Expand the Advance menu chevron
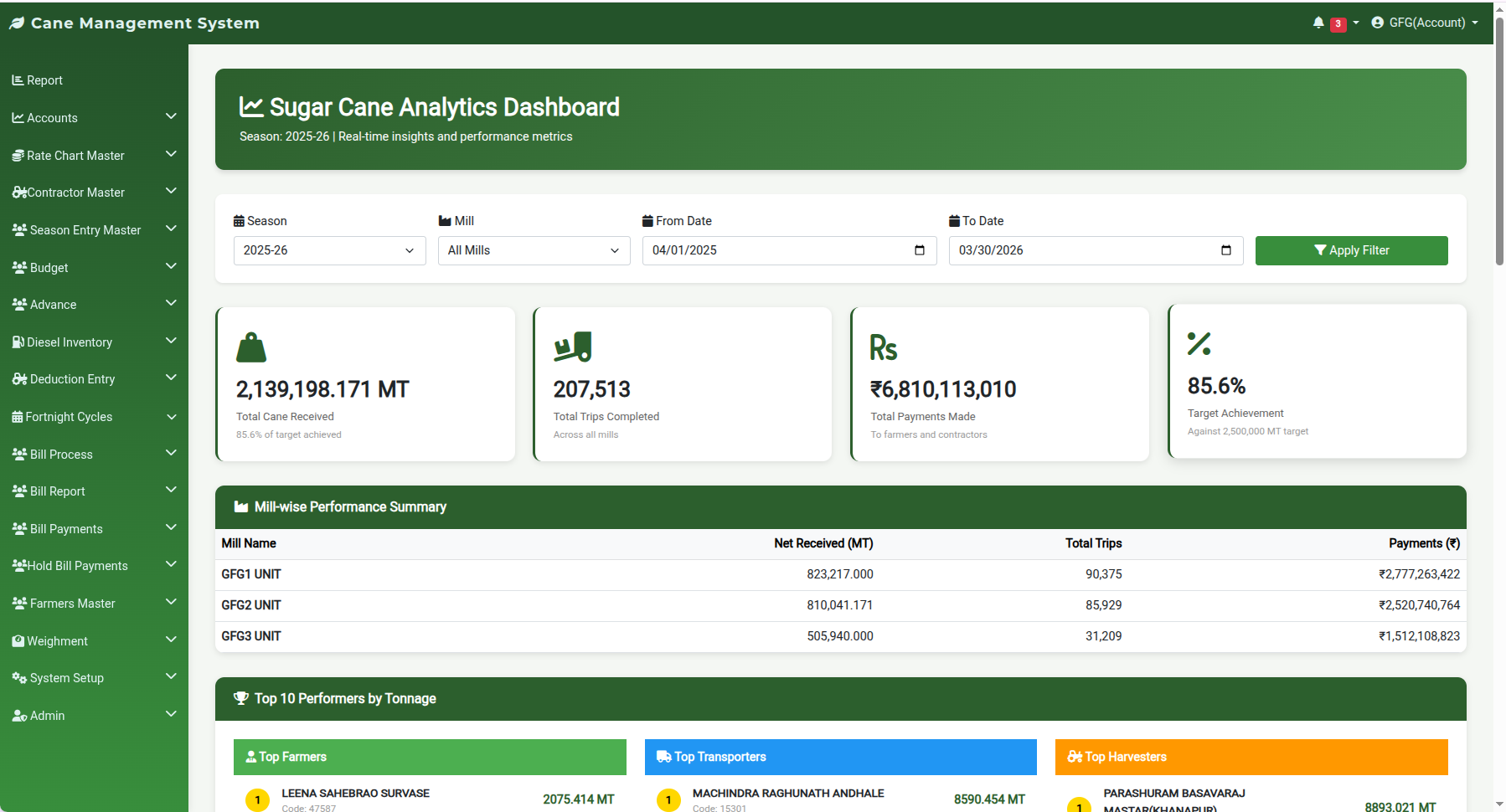This screenshot has height=812, width=1506. tap(171, 303)
